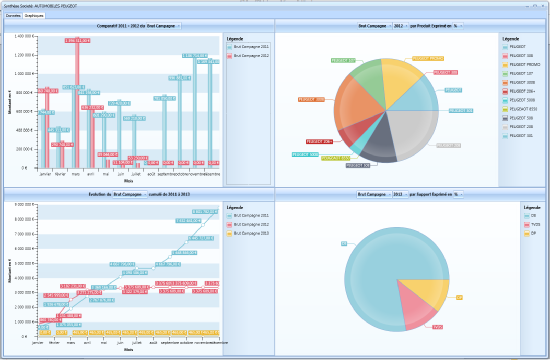The width and height of the screenshot is (550, 360).
Task: Click the blue novembre bar in Comparatif chart
Action: click(x=195, y=112)
